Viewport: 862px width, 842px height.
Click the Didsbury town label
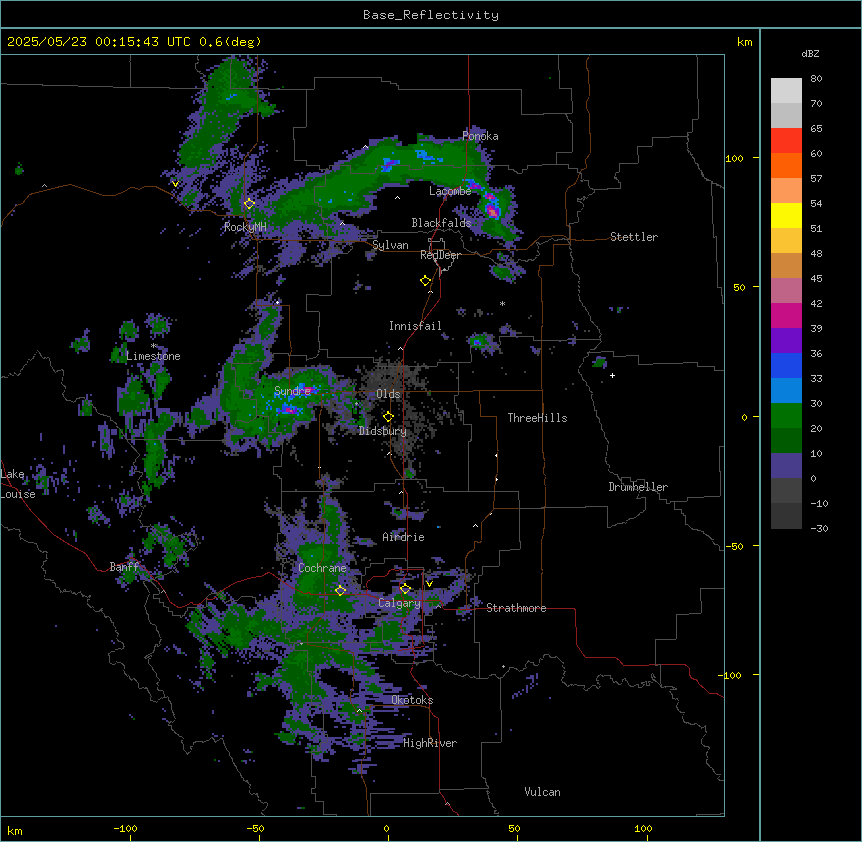tap(383, 431)
